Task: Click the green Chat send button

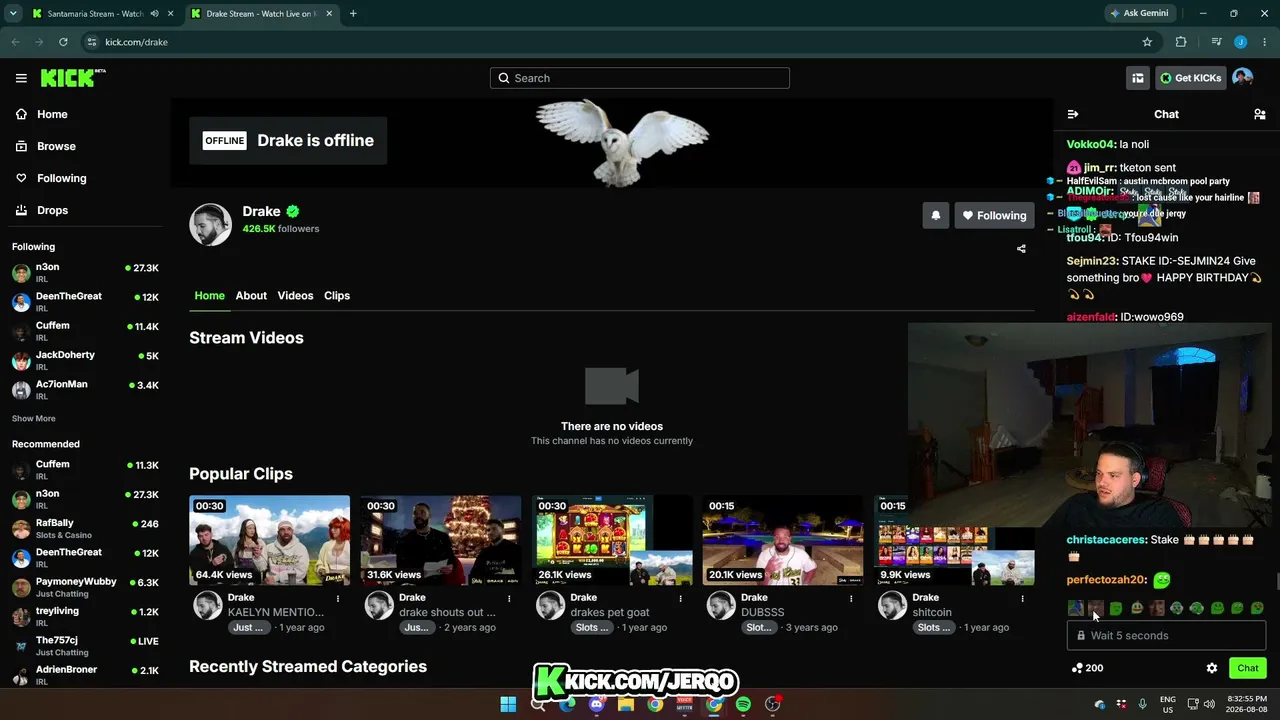Action: [x=1247, y=668]
